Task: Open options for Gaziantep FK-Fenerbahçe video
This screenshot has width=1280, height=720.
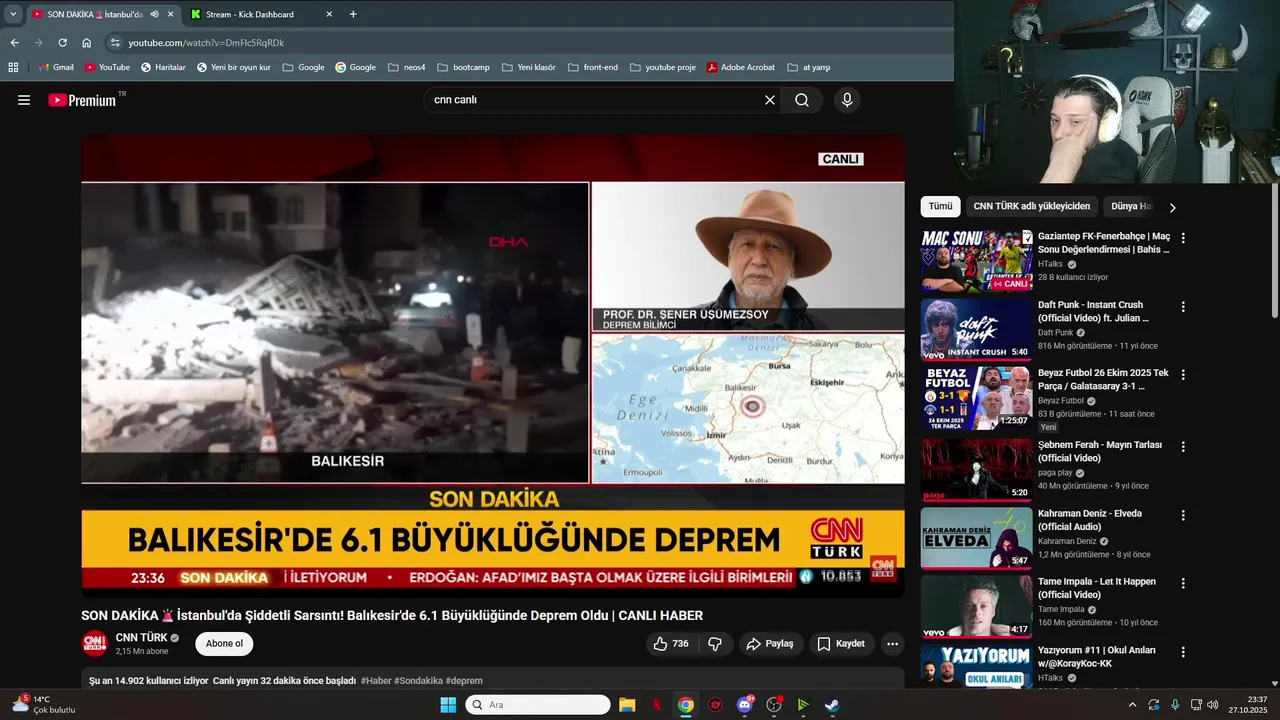Action: point(1183,238)
